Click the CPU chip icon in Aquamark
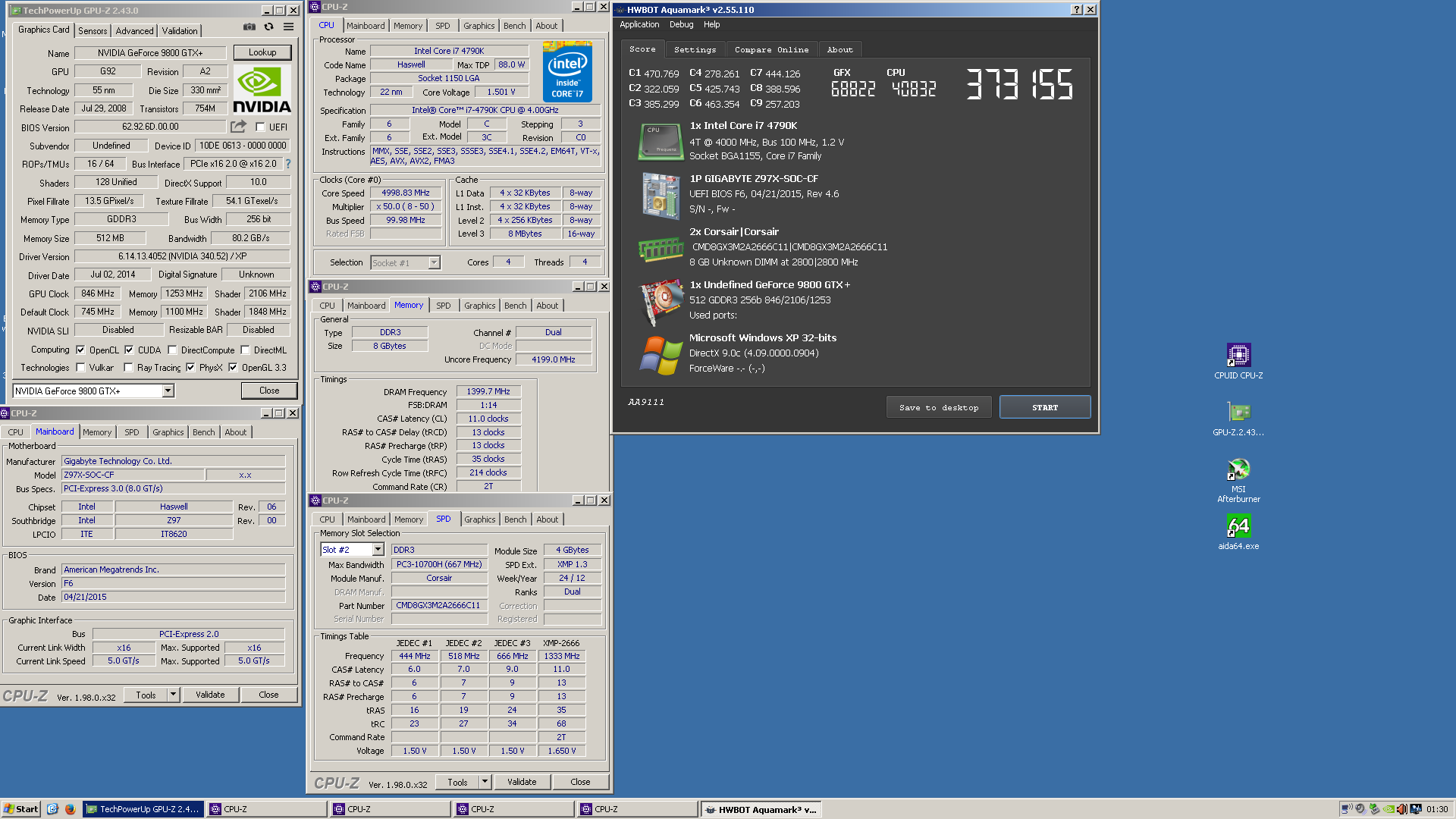 [661, 141]
